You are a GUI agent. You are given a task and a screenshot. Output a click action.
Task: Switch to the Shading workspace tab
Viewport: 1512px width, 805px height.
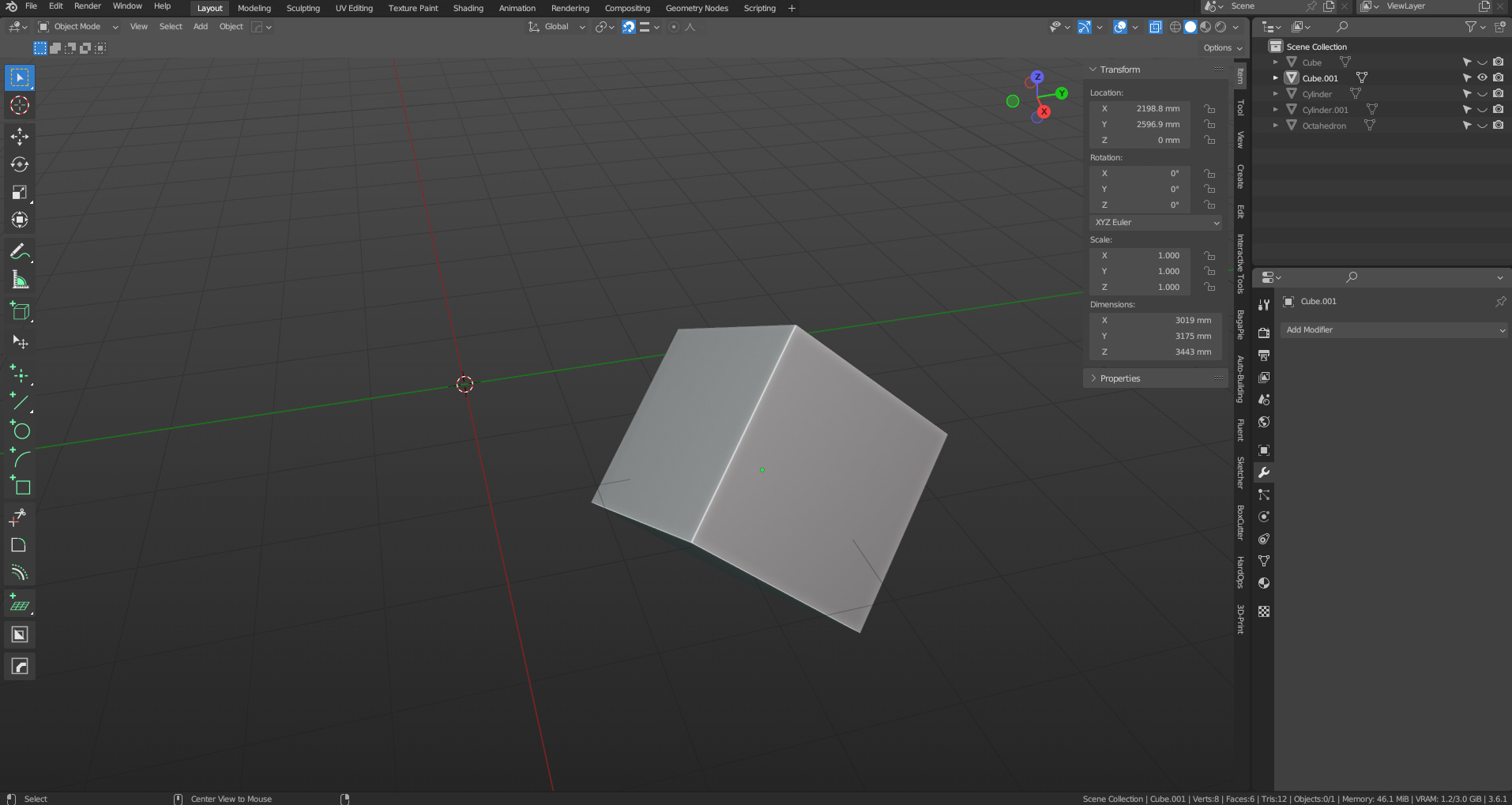click(468, 9)
